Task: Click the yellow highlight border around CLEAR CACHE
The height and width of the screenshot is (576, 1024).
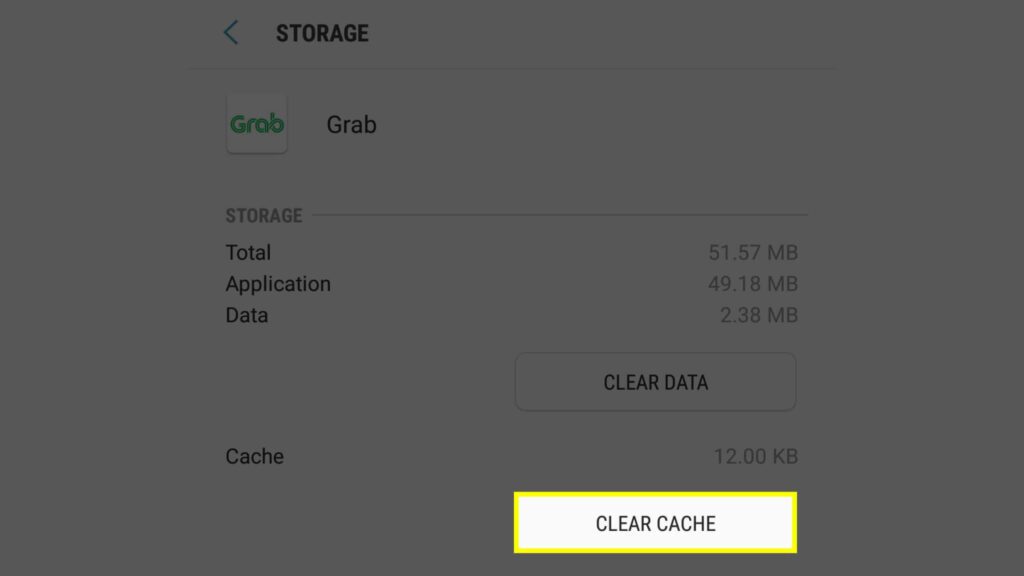Action: click(x=655, y=494)
